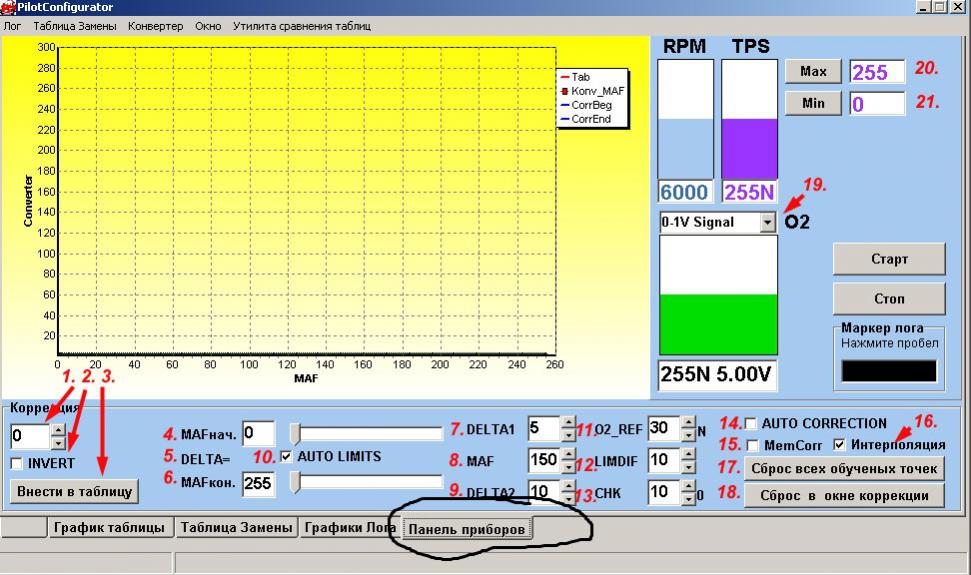Switch to Таблица Замены bottom tab
971x575 pixels.
click(236, 527)
